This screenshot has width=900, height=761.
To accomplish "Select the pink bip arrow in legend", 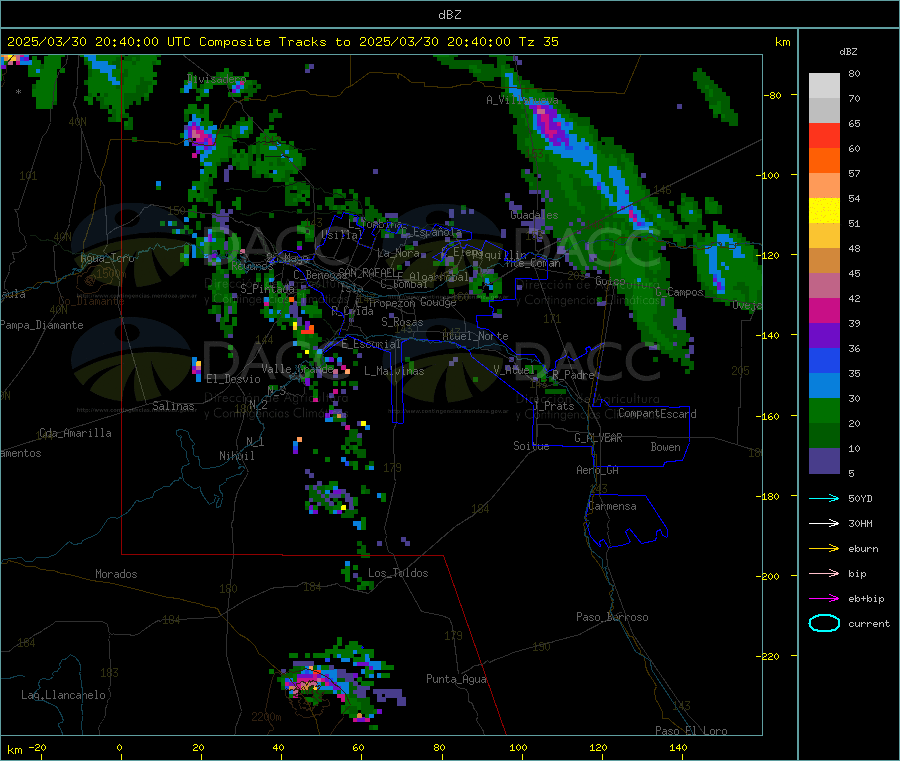I will (x=824, y=573).
